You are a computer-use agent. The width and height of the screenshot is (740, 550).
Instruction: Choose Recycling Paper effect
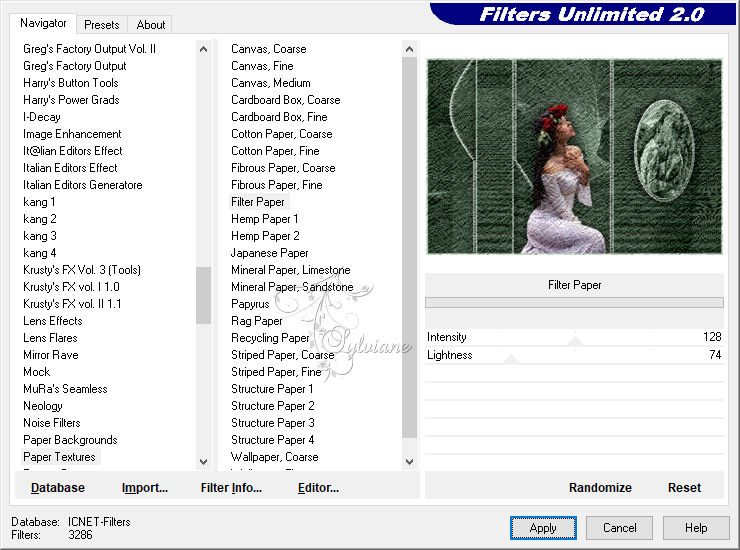[x=270, y=338]
